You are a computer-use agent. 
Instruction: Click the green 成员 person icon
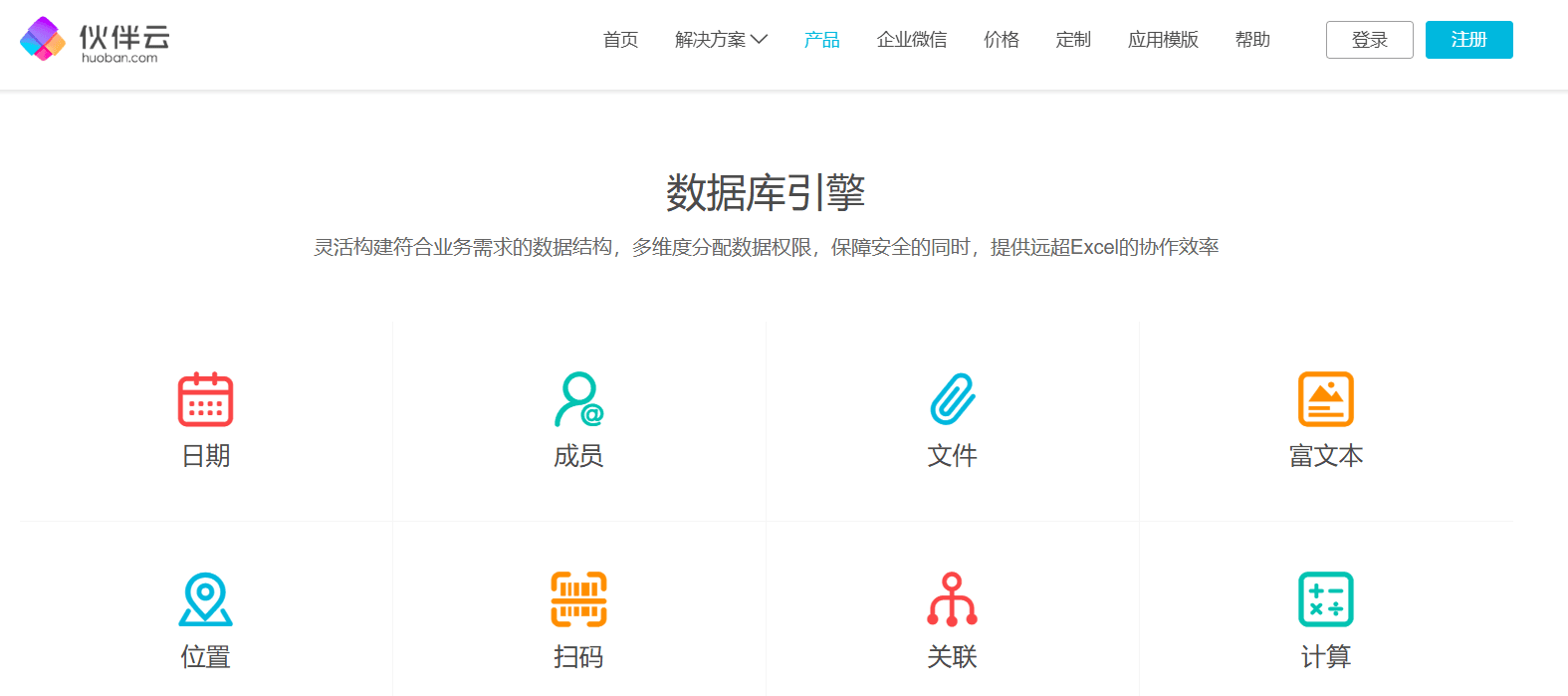click(x=579, y=399)
